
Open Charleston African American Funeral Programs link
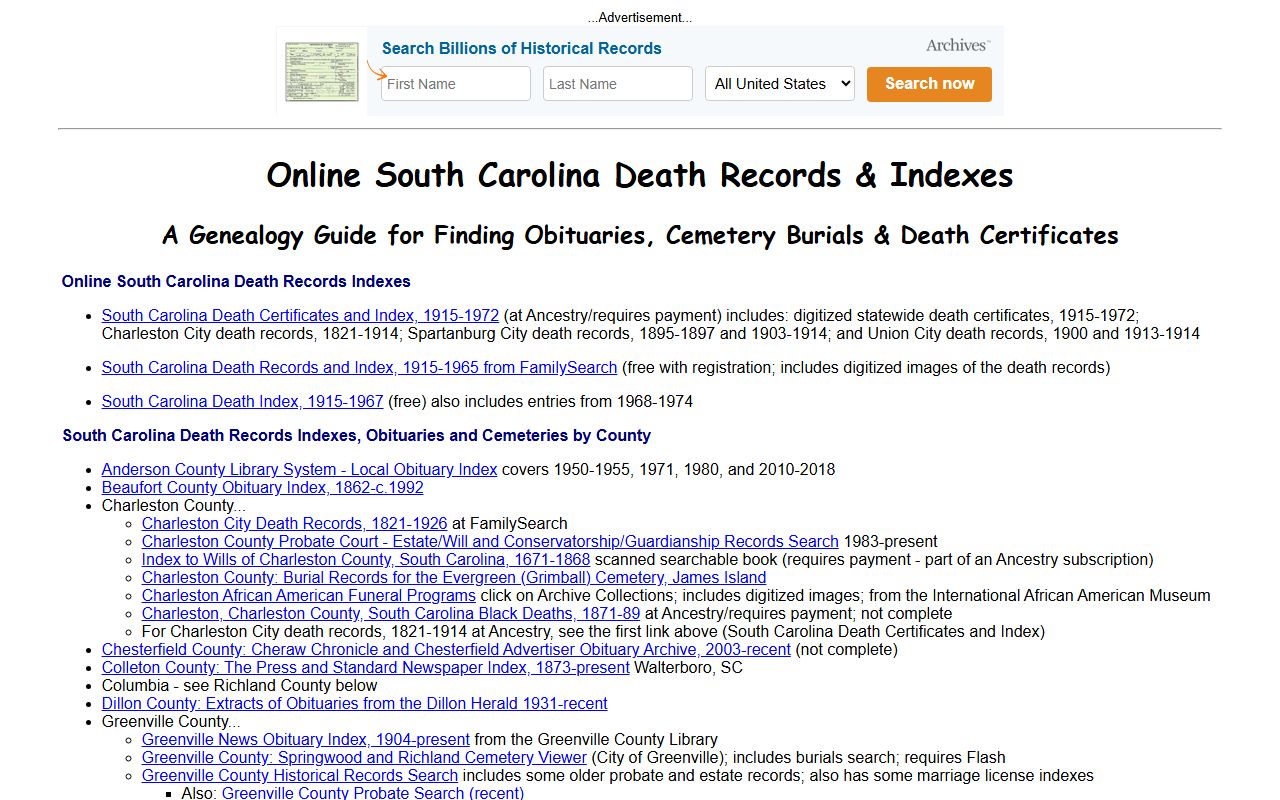coord(309,595)
